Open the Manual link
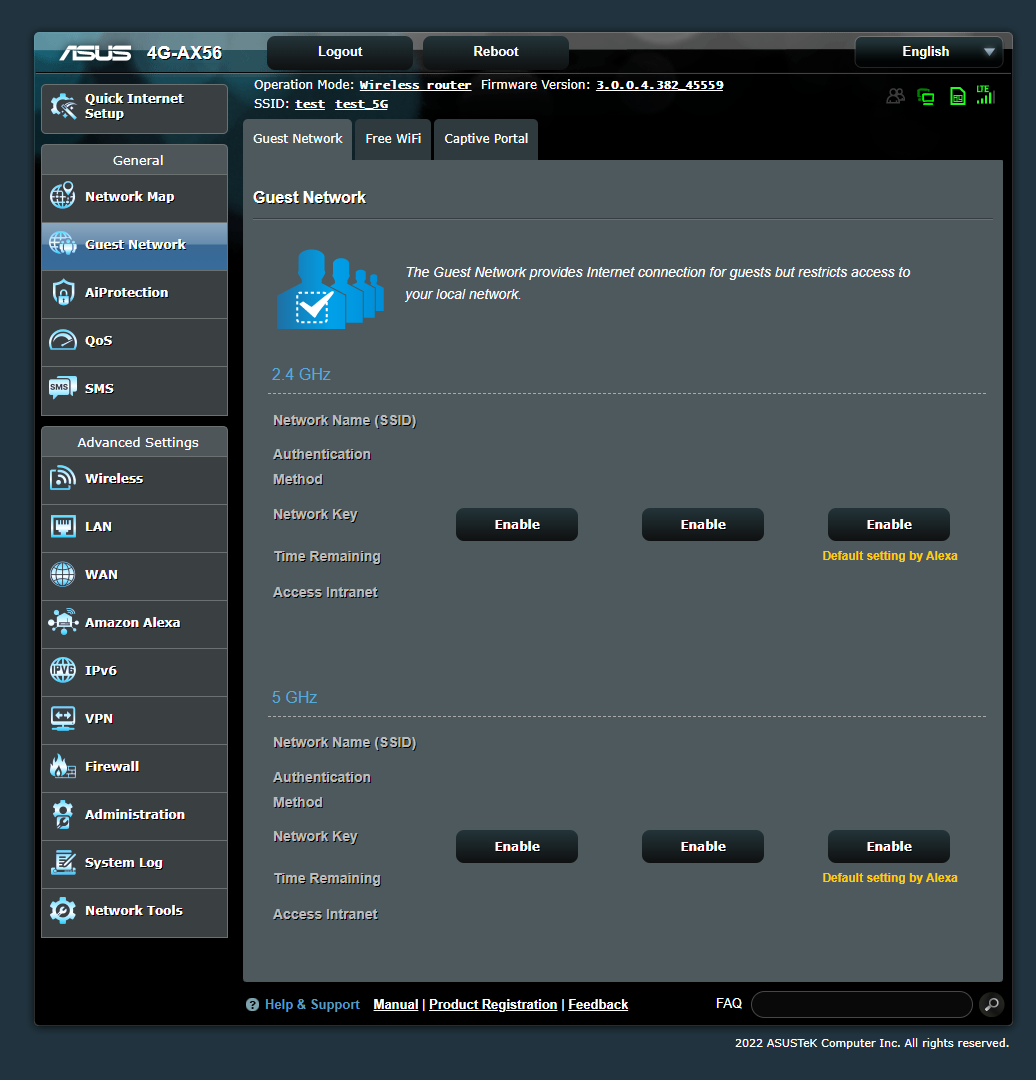The image size is (1036, 1080). tap(395, 1004)
